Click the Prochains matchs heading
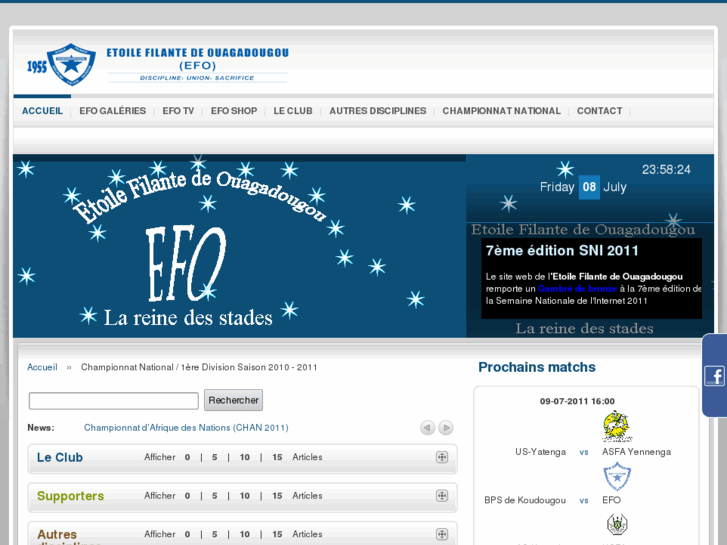Image resolution: width=727 pixels, height=545 pixels. click(537, 367)
